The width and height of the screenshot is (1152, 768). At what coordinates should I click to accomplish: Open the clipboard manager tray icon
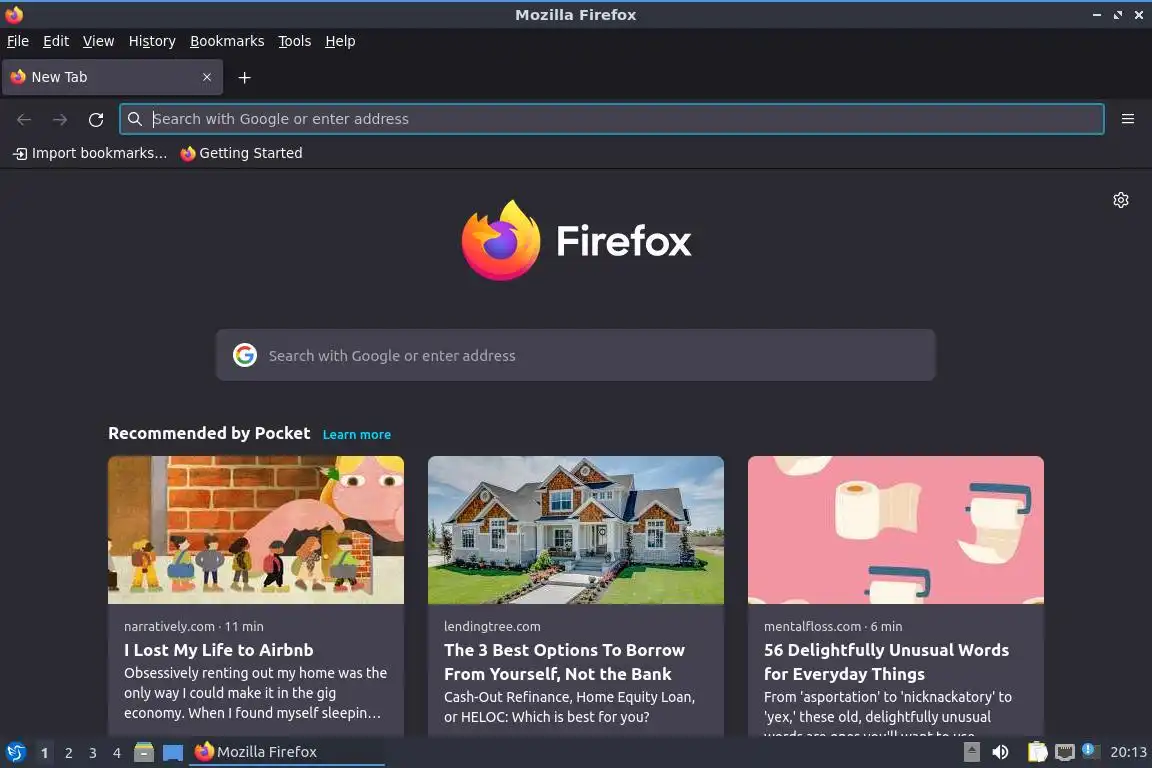(1037, 752)
